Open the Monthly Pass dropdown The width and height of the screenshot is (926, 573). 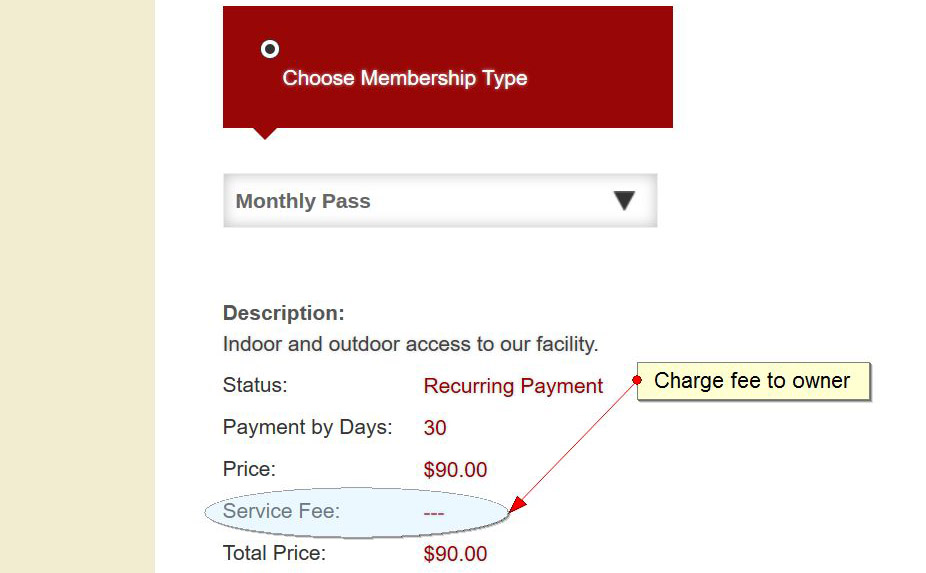point(439,201)
